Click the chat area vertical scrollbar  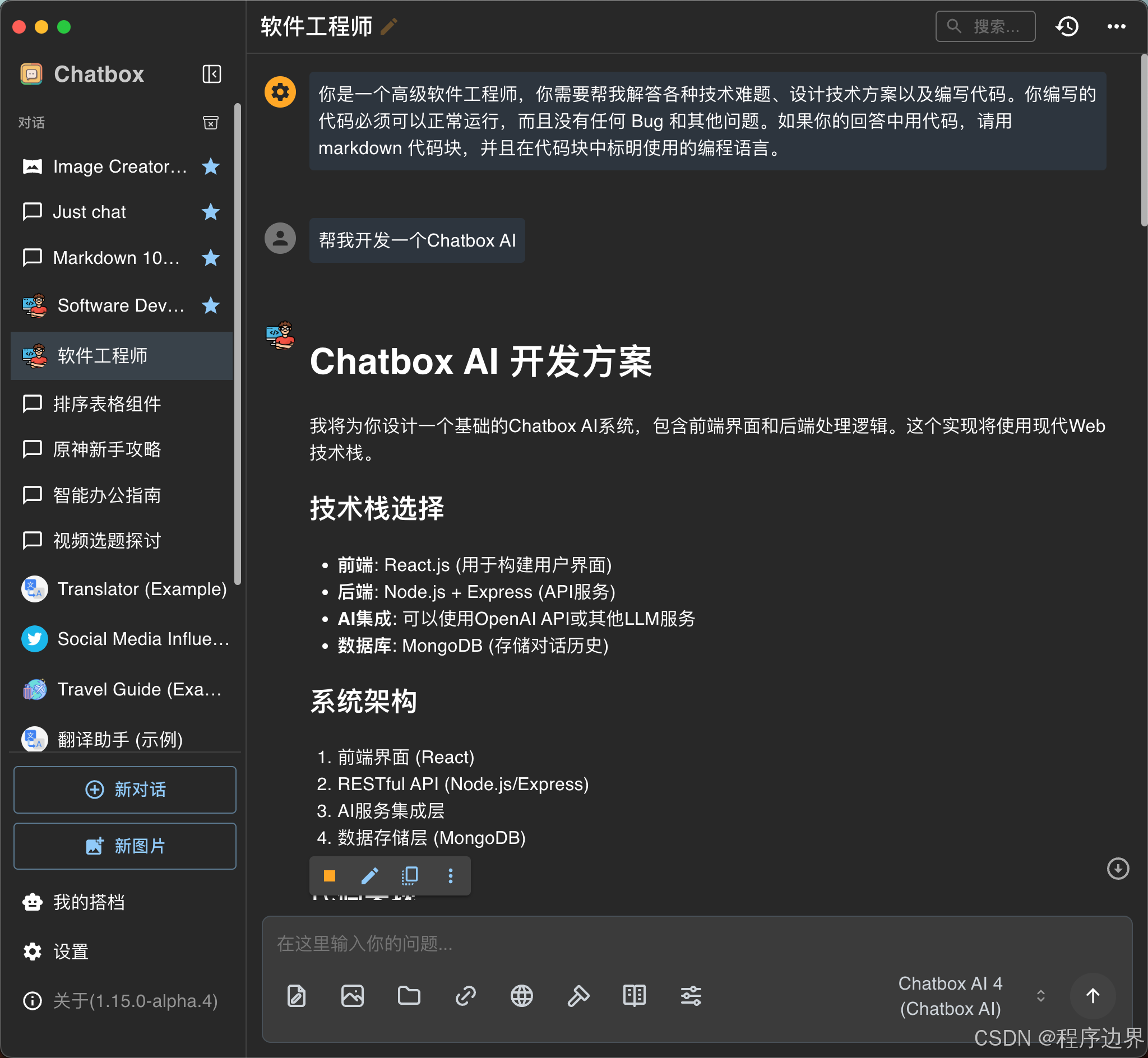[x=1144, y=140]
